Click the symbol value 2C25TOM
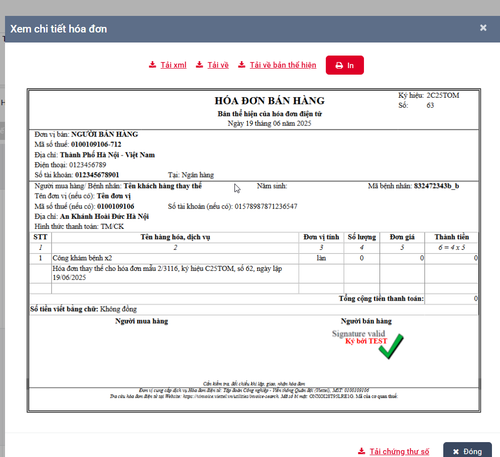 click(443, 95)
